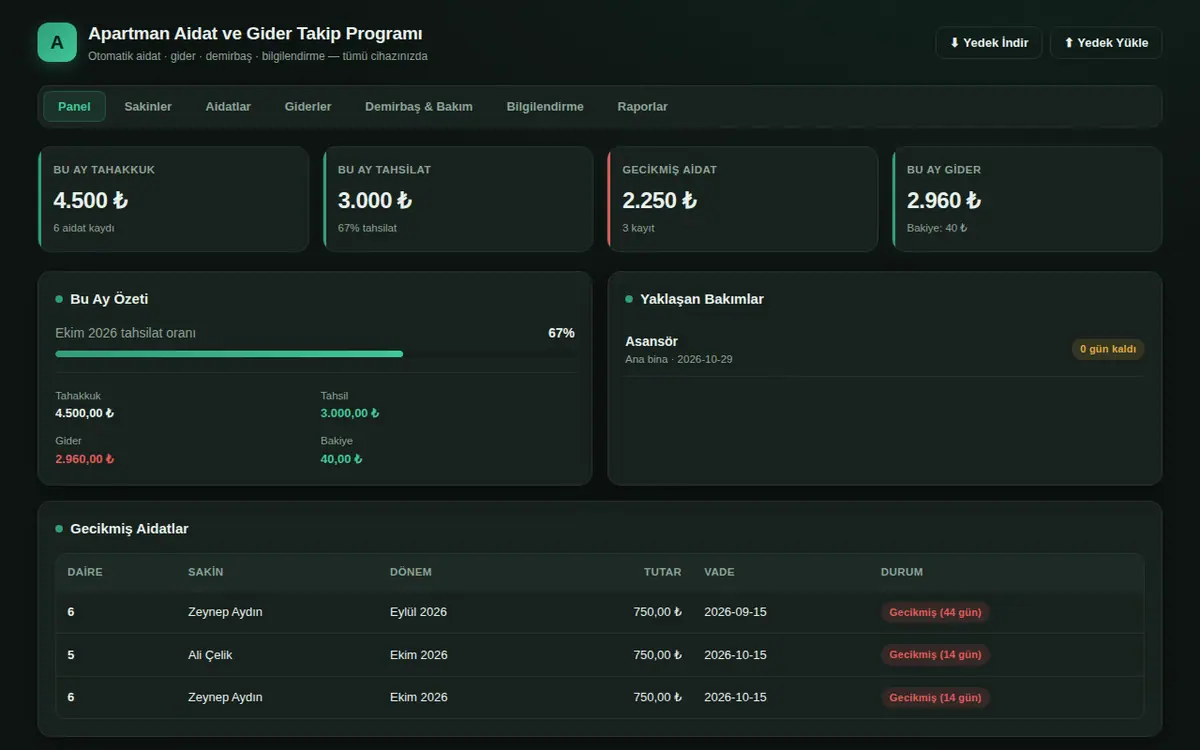This screenshot has width=1200, height=750.
Task: Select Ali Çelik in the overdue table
Action: point(210,655)
